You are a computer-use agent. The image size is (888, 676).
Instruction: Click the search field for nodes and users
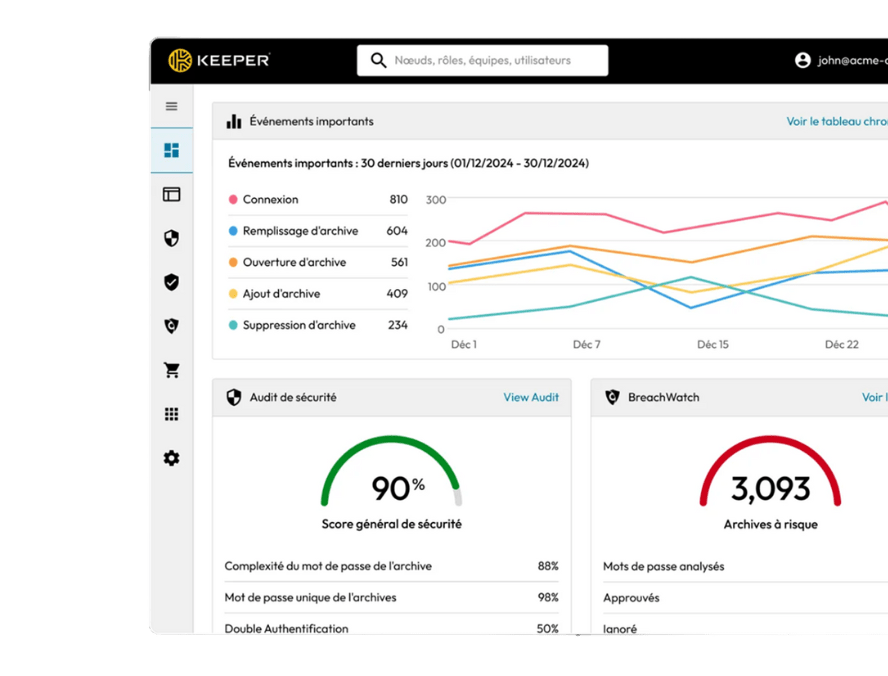click(483, 60)
